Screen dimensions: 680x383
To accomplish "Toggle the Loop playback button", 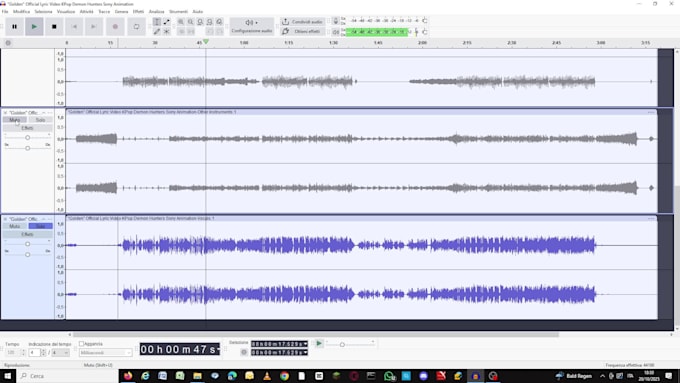I will coord(136,26).
